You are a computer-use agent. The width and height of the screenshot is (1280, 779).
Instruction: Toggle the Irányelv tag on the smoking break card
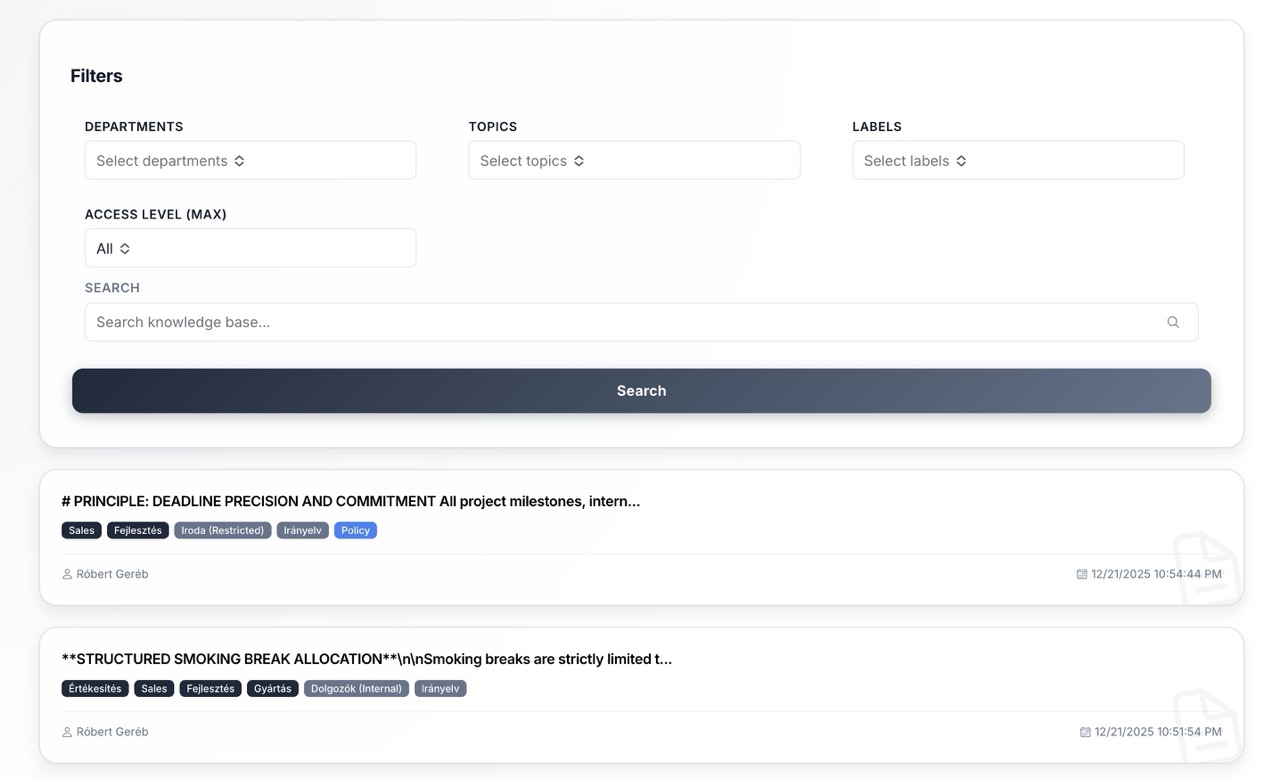click(440, 688)
